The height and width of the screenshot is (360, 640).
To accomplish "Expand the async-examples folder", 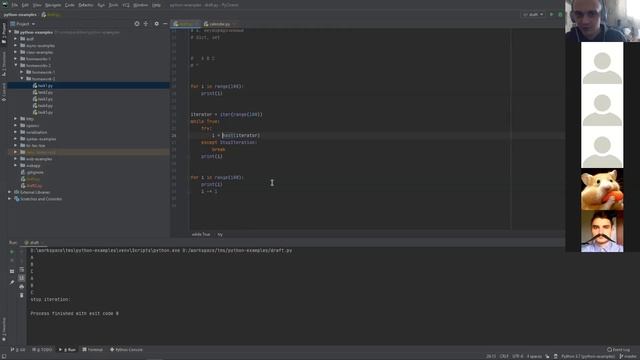I will [16, 46].
